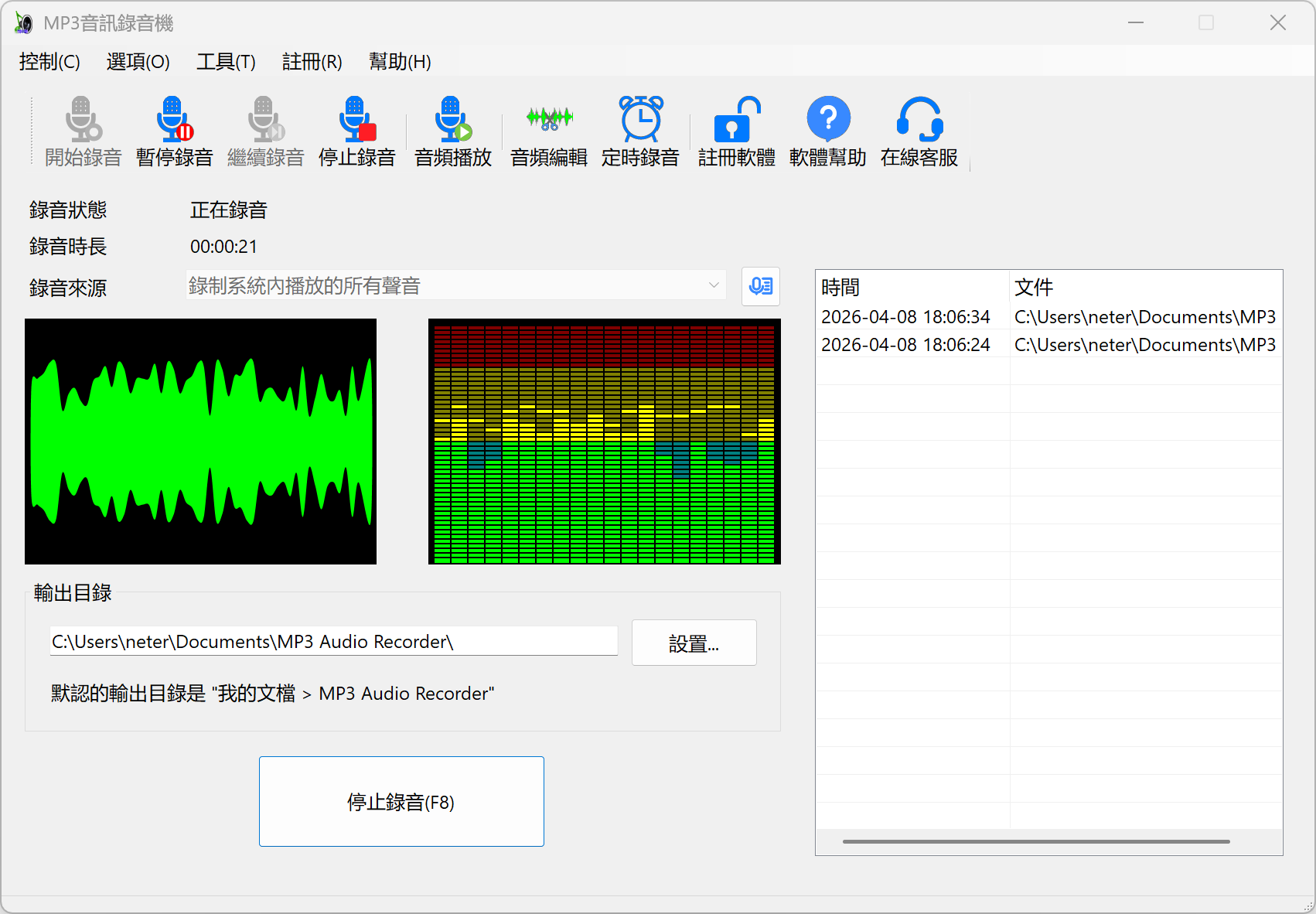This screenshot has height=914, width=1316.
Task: Click the output directory path field
Action: click(x=333, y=641)
